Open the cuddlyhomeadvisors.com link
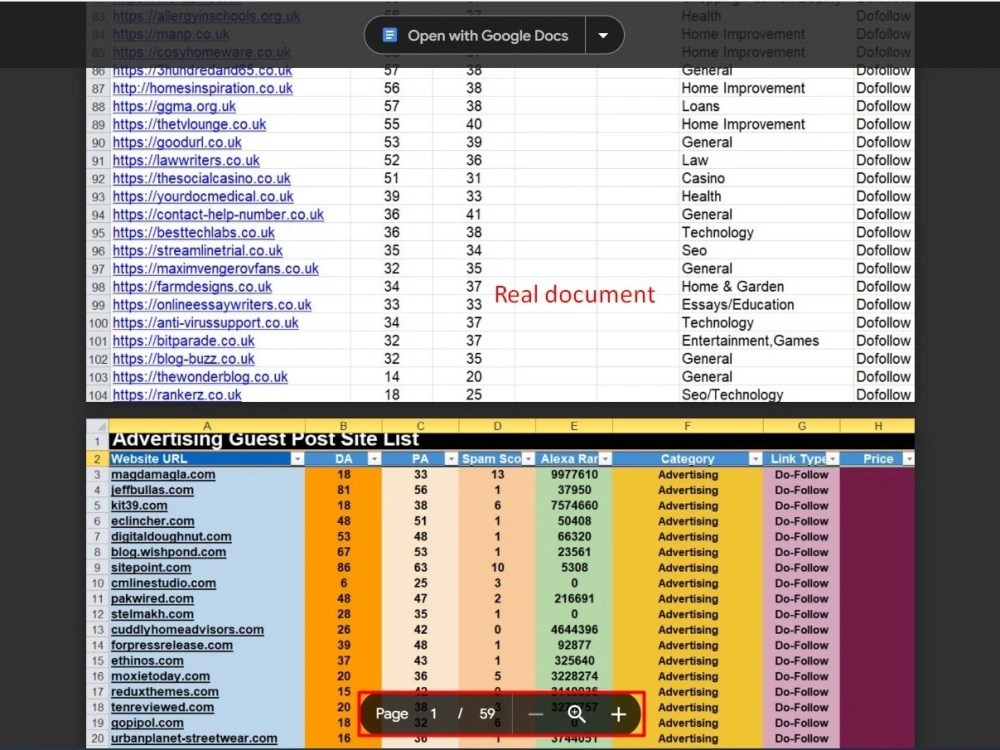1000x750 pixels. (x=188, y=629)
